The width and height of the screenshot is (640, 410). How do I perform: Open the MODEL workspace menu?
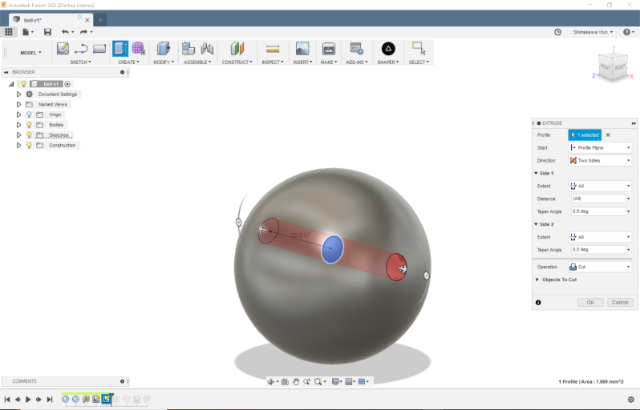click(x=31, y=53)
